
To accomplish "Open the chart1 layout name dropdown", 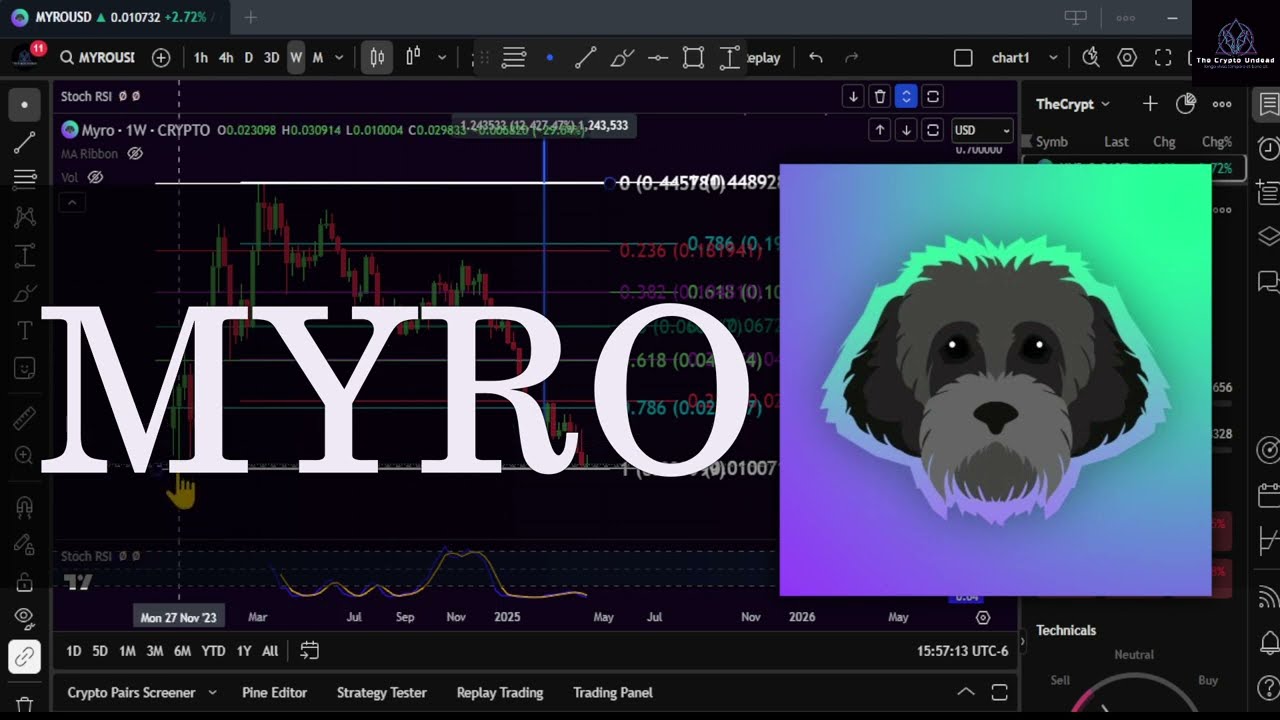I will click(1024, 58).
